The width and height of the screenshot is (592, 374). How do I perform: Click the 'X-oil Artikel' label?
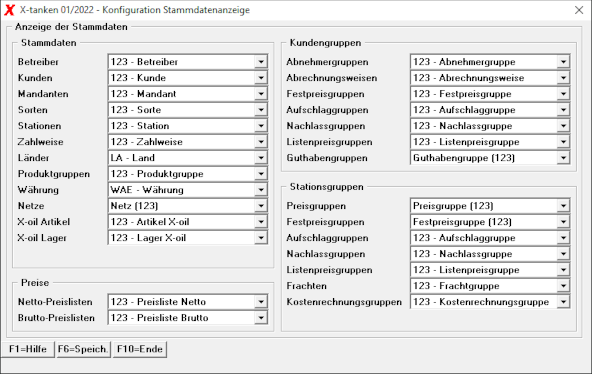point(44,222)
